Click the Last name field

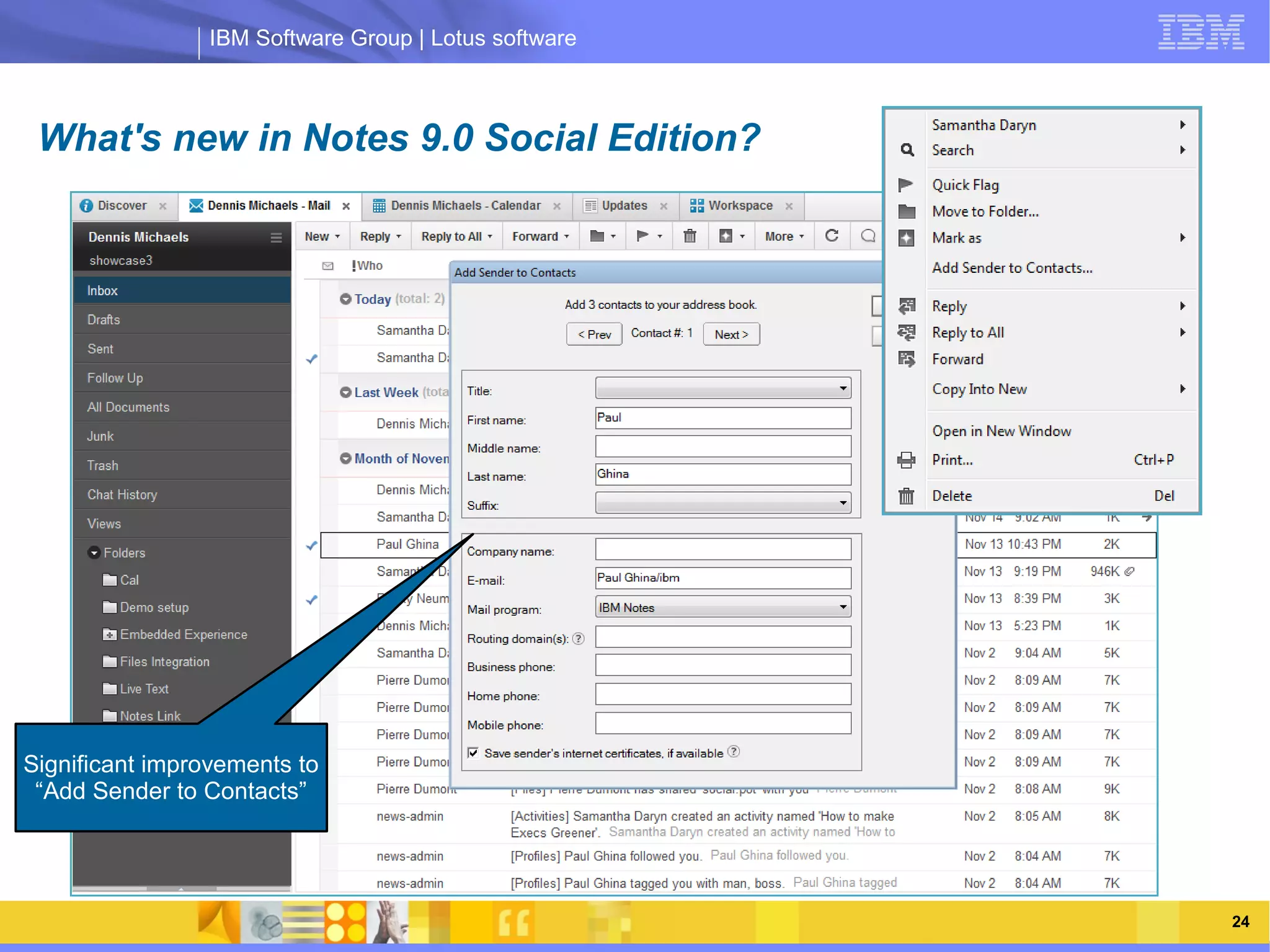(723, 474)
